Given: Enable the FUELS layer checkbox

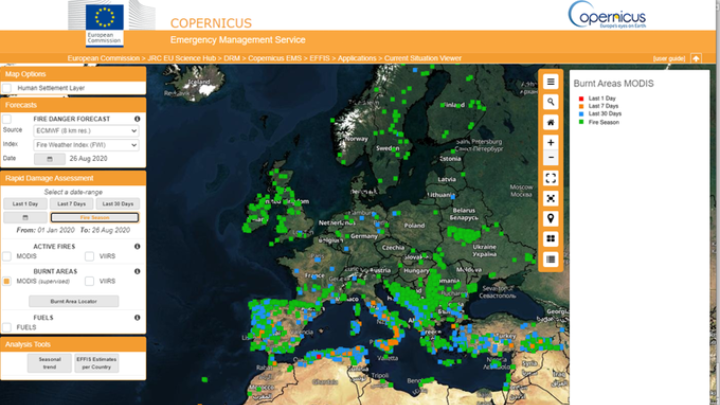Looking at the screenshot, I should coord(7,327).
